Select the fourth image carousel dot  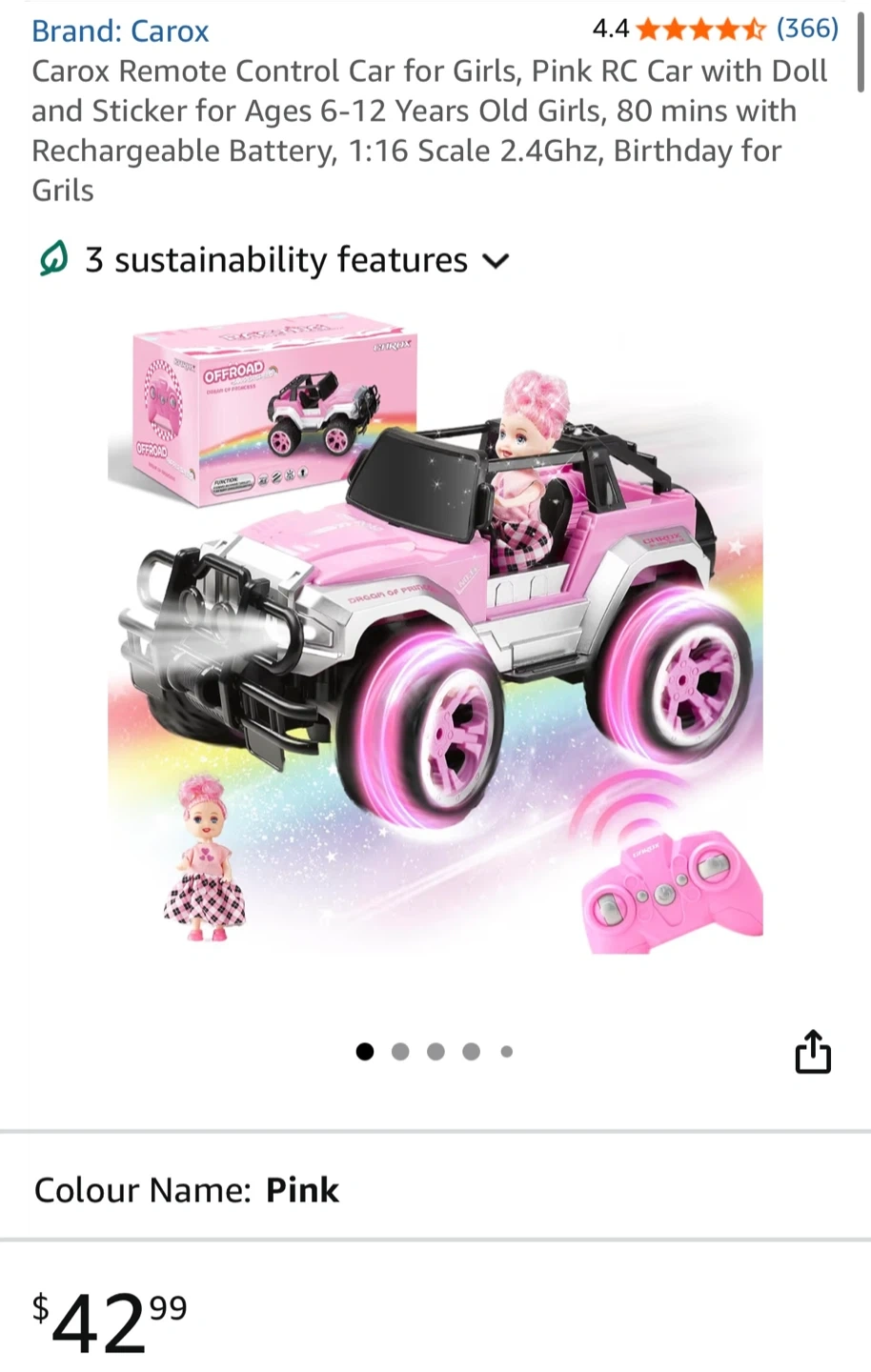[471, 1052]
